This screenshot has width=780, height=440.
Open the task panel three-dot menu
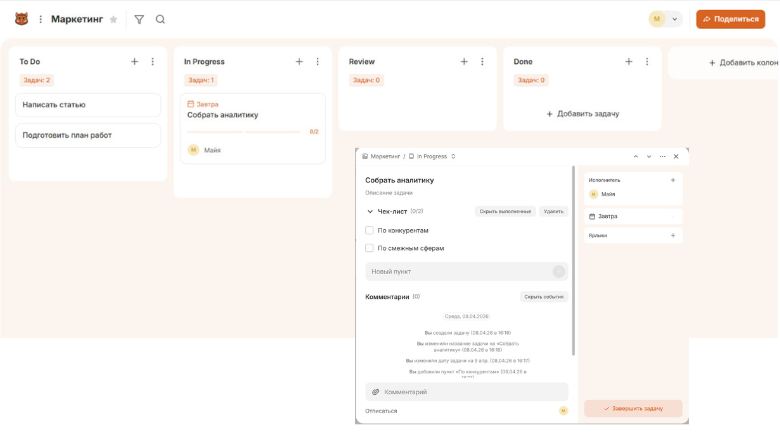662,157
